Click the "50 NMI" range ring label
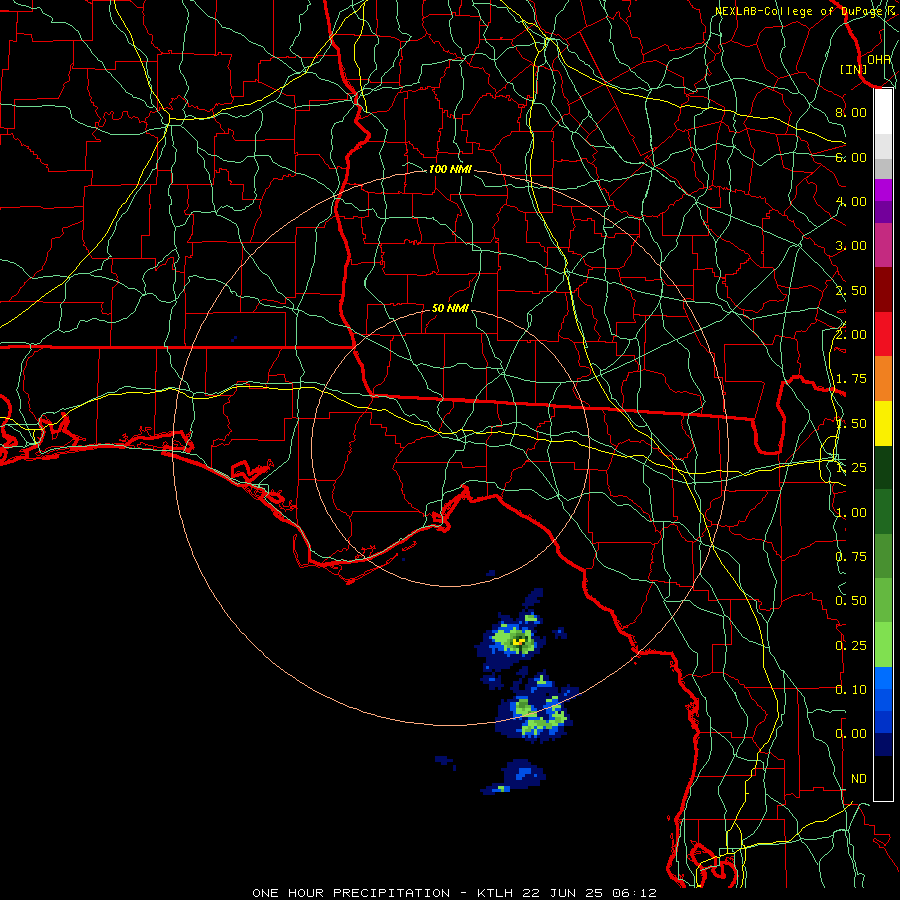 [x=450, y=308]
